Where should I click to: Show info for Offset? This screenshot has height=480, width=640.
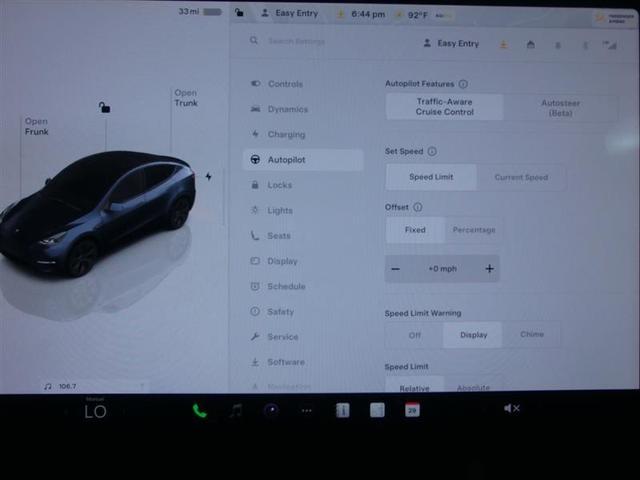tap(418, 207)
